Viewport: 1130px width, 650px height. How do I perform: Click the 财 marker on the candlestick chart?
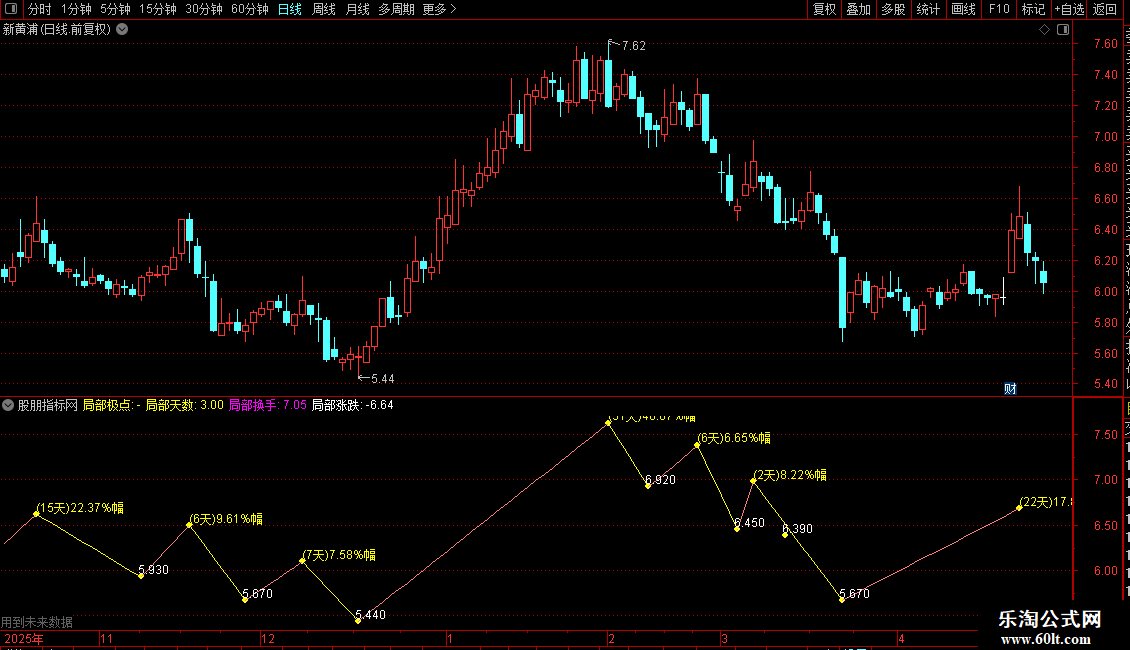coord(1010,388)
